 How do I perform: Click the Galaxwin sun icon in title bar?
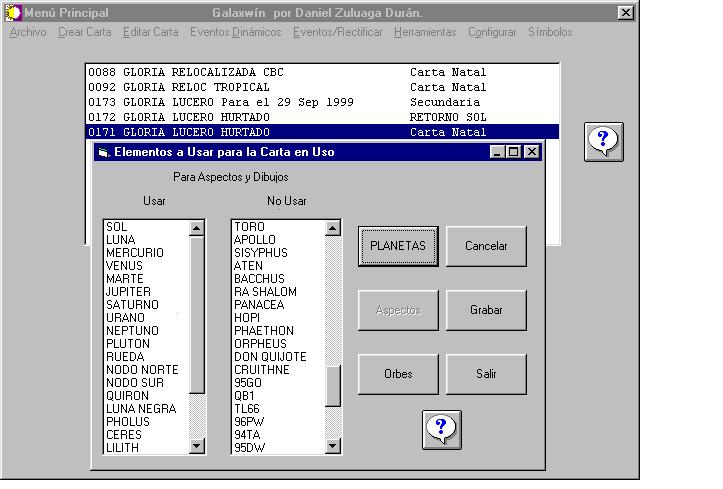(12, 13)
